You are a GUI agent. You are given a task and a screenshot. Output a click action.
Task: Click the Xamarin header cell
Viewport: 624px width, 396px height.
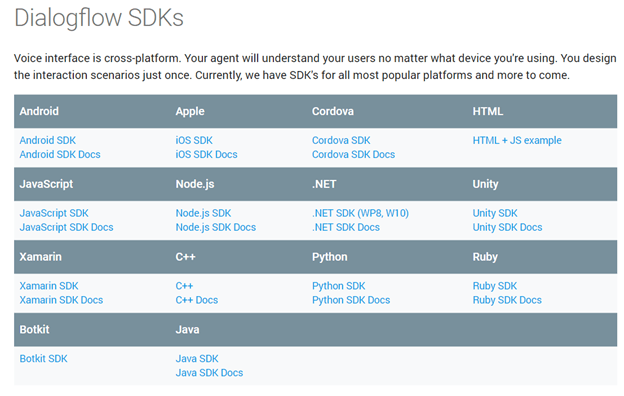[41, 257]
